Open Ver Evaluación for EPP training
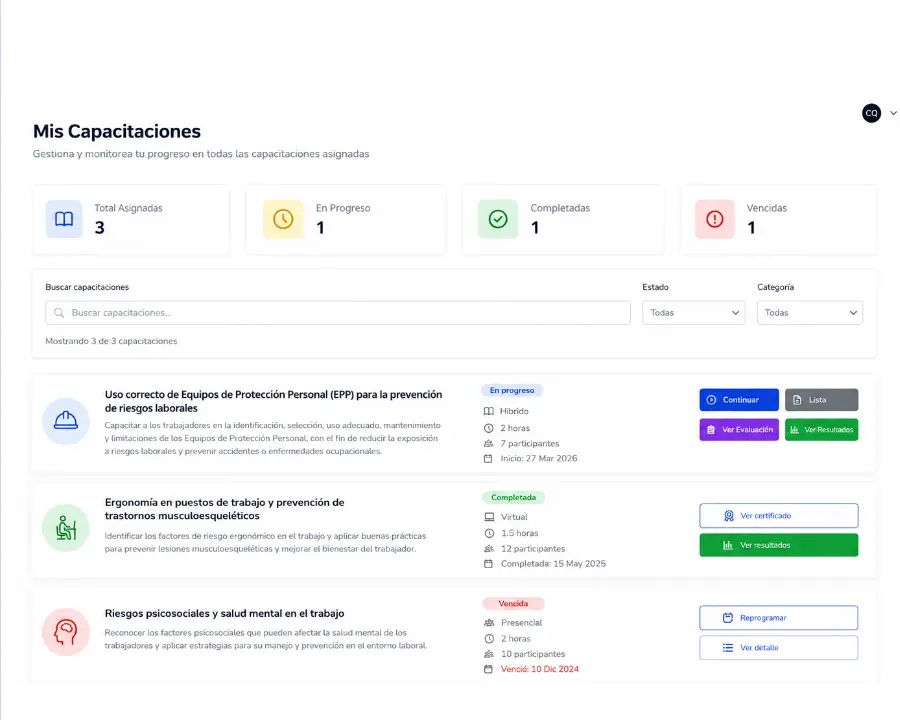900x720 pixels. tap(739, 429)
